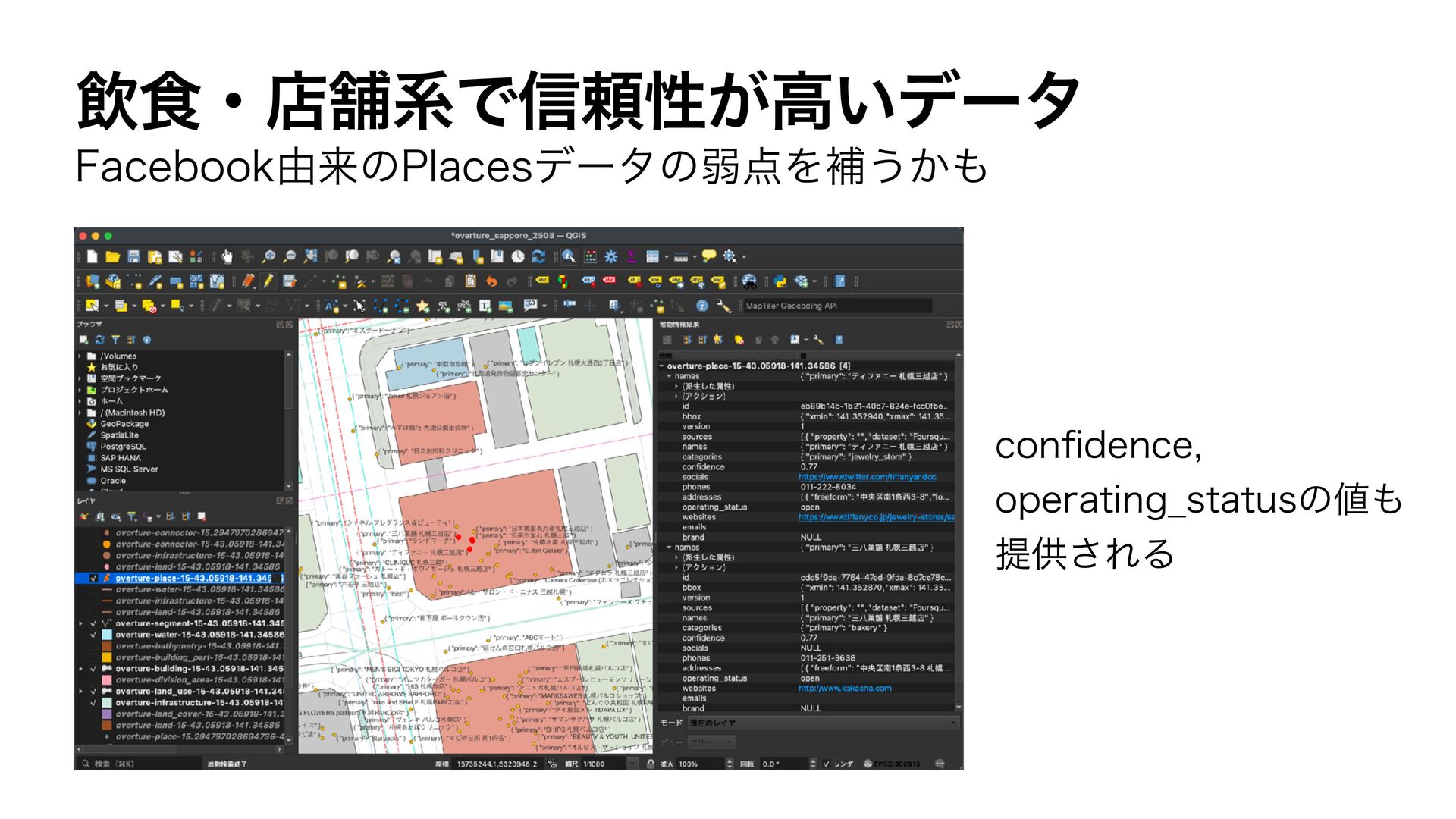Click the Open Project folder icon
Image resolution: width=1456 pixels, height=819 pixels.
(113, 257)
